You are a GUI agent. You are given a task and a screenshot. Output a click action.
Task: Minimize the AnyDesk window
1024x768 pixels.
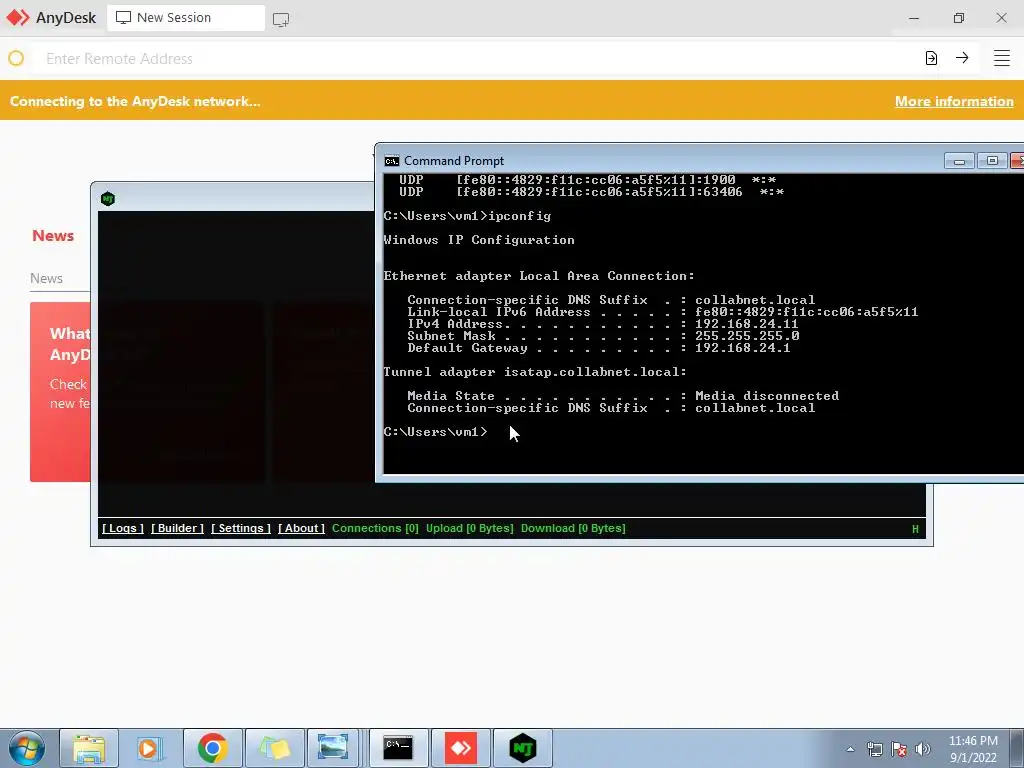[x=914, y=18]
